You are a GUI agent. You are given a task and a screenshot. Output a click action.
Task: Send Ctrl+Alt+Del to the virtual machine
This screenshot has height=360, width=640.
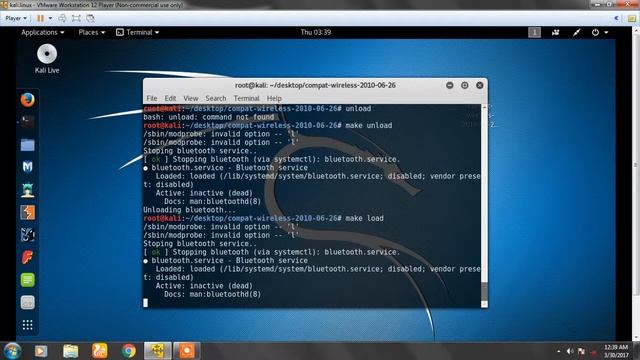[62, 18]
